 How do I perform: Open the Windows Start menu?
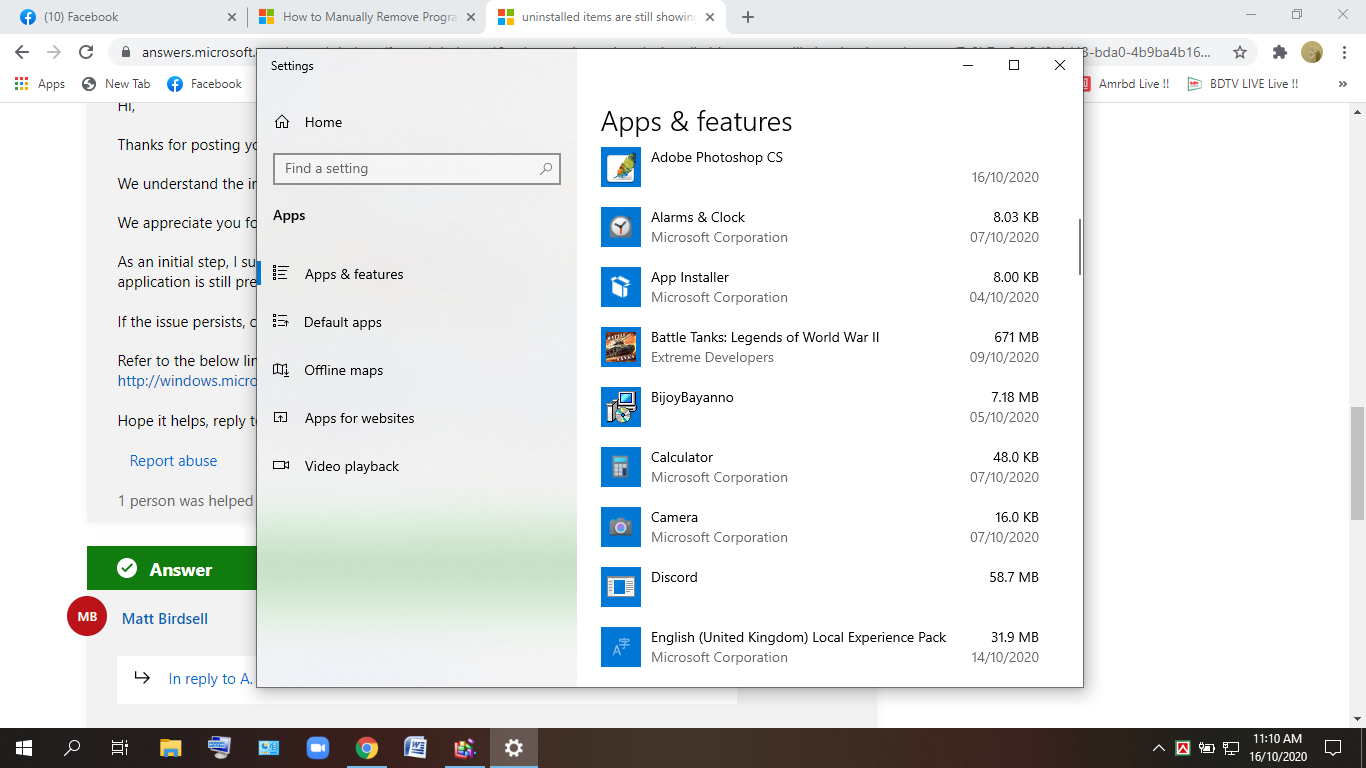(x=24, y=748)
